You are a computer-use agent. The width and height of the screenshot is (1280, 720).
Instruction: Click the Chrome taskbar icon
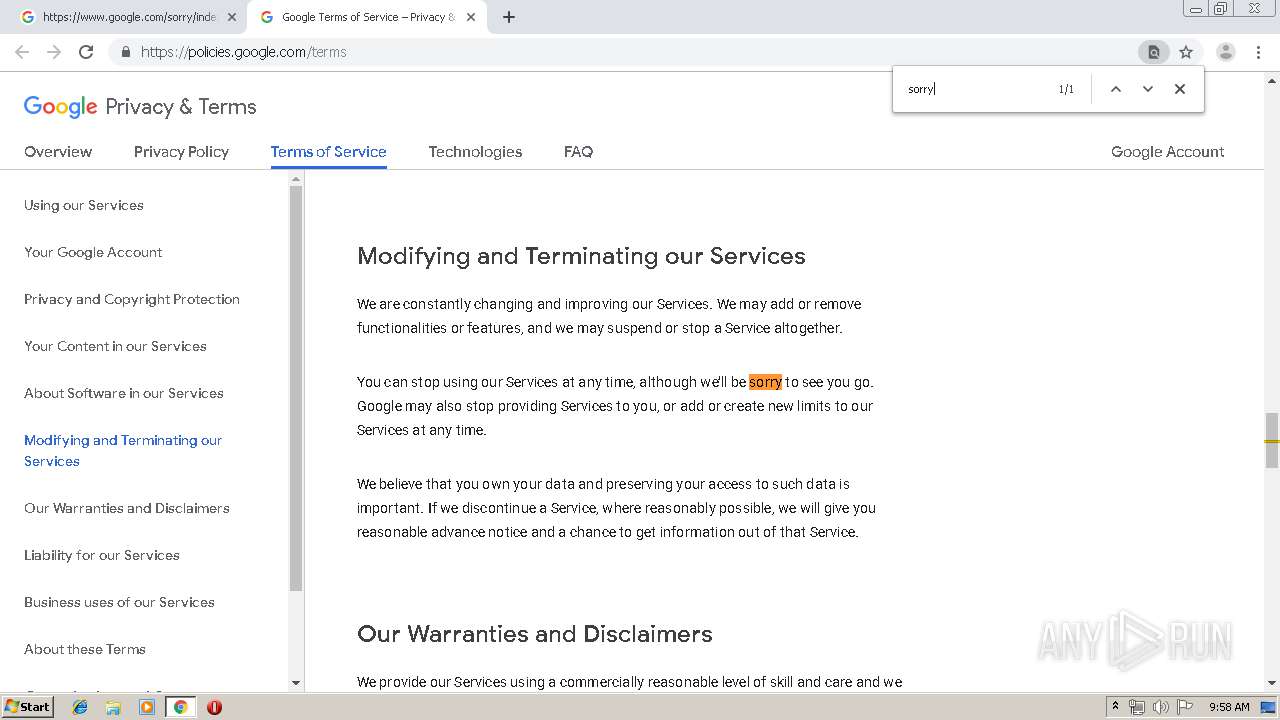click(180, 707)
